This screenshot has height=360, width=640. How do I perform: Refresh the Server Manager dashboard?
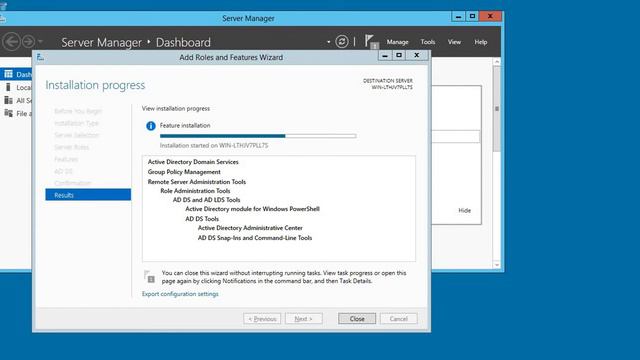(342, 42)
